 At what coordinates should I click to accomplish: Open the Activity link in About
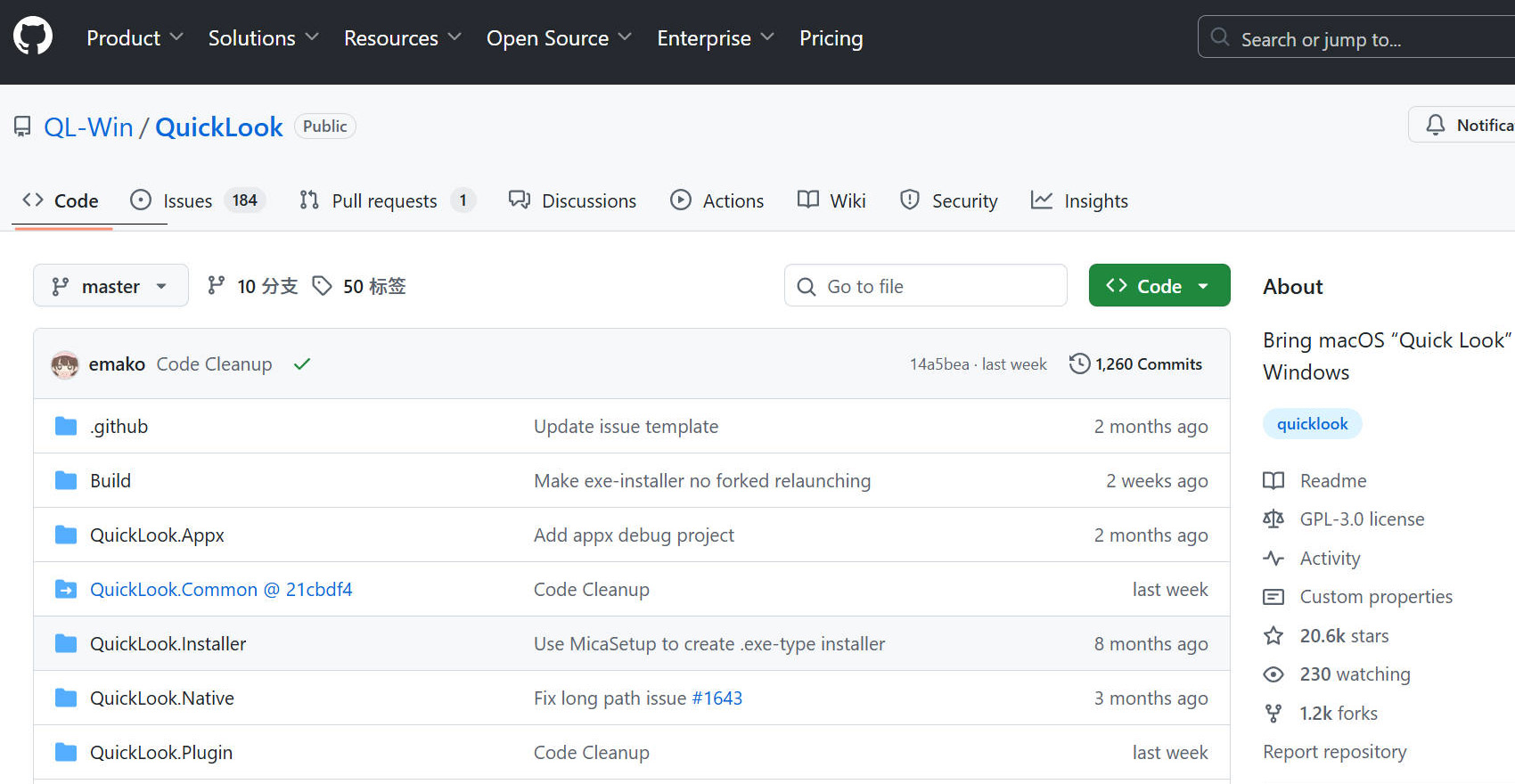pyautogui.click(x=1312, y=559)
